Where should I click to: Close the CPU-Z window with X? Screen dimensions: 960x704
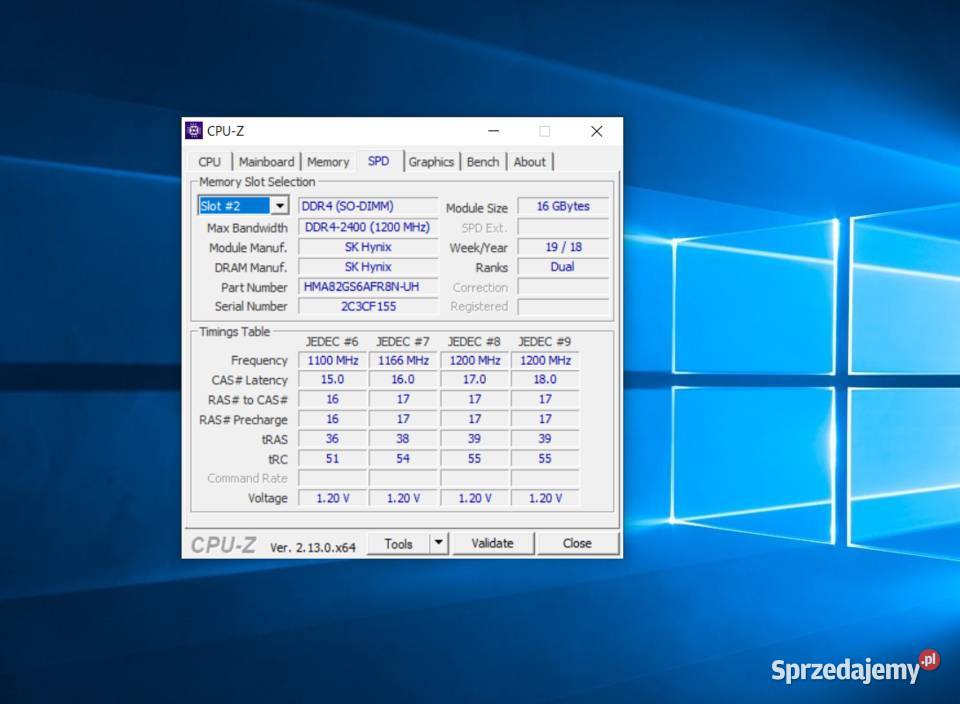coord(596,131)
